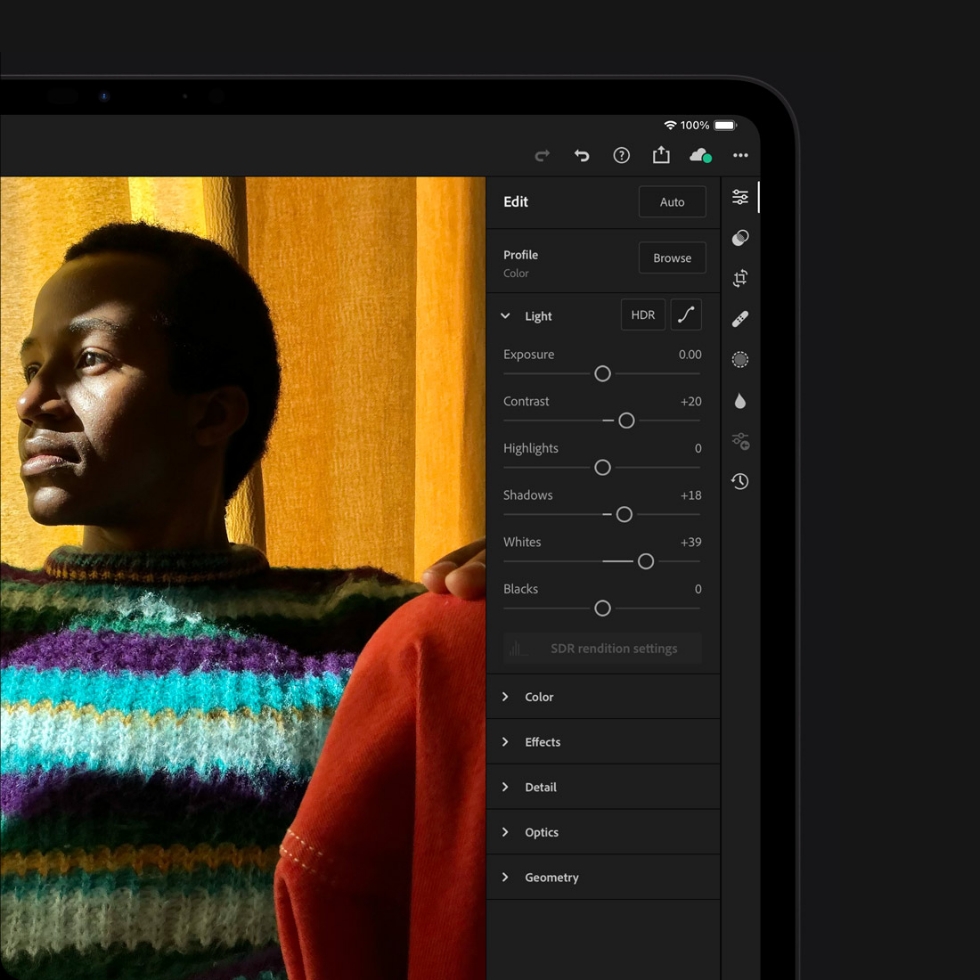The height and width of the screenshot is (980, 980).
Task: Click Browse to choose a profile
Action: click(672, 258)
